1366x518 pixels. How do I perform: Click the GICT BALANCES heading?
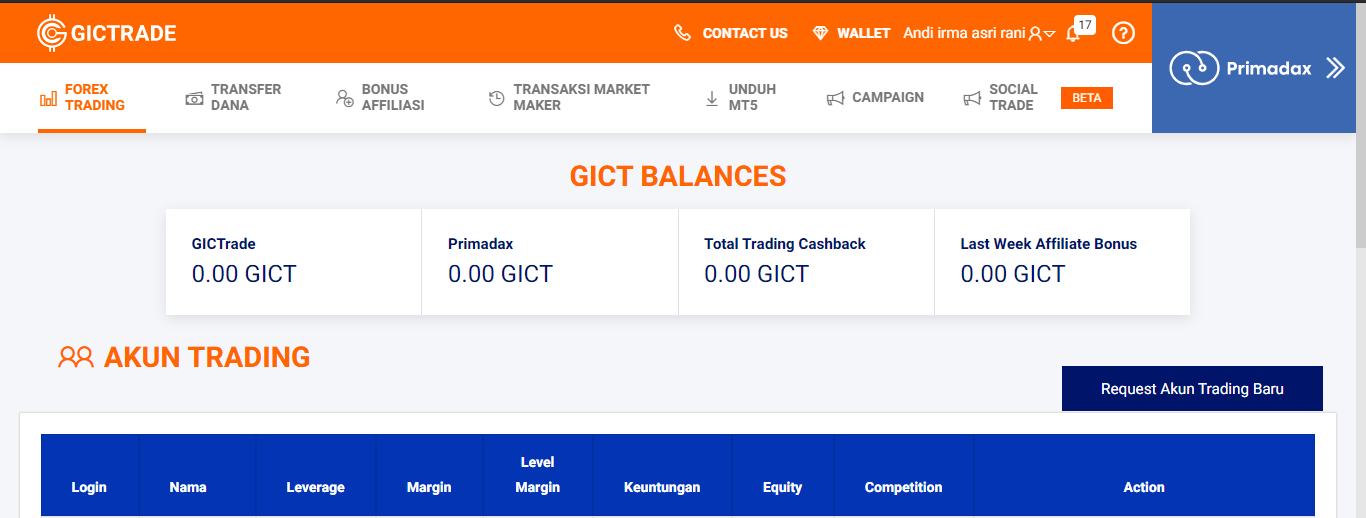(x=678, y=177)
